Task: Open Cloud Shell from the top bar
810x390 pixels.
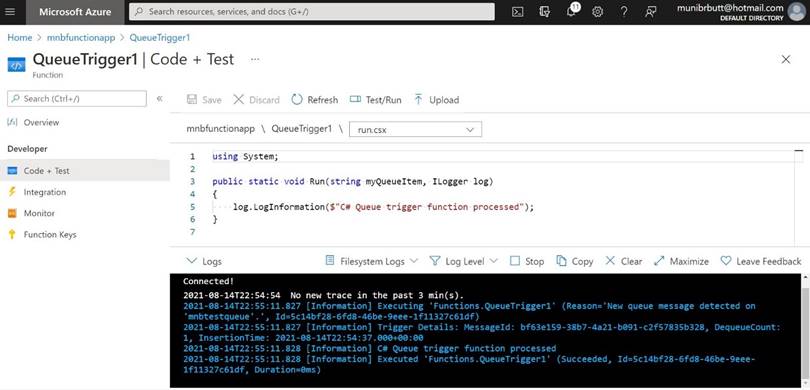Action: tap(517, 12)
